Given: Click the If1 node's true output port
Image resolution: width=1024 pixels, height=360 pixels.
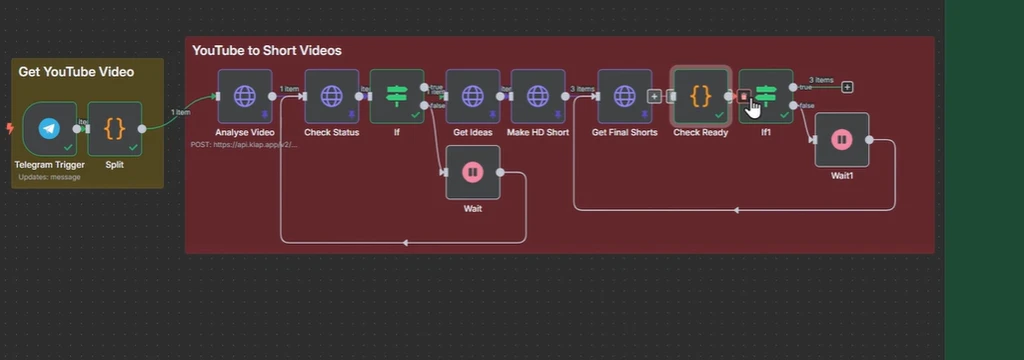Looking at the screenshot, I should point(793,87).
